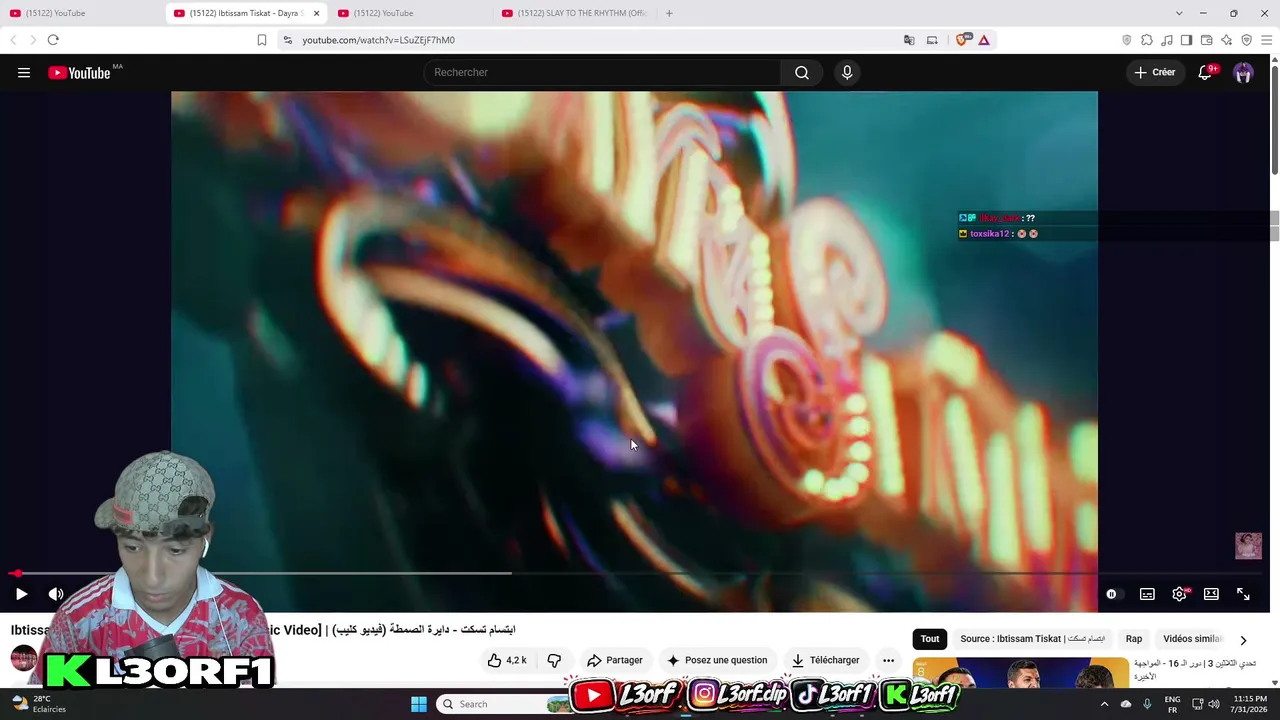Click the address bar URL
This screenshot has width=1280, height=720.
(378, 40)
